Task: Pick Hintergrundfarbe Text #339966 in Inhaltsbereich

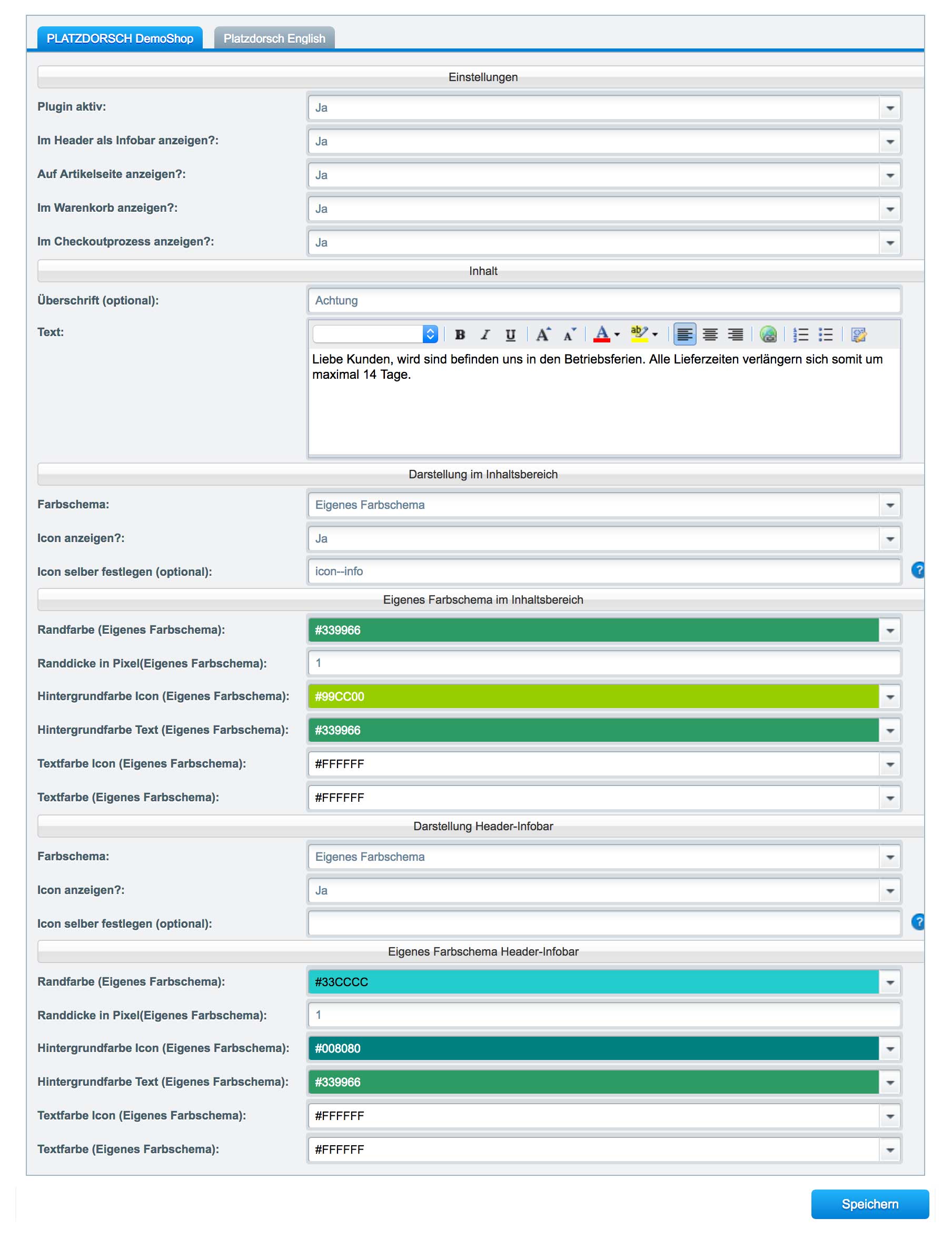Action: pos(604,731)
